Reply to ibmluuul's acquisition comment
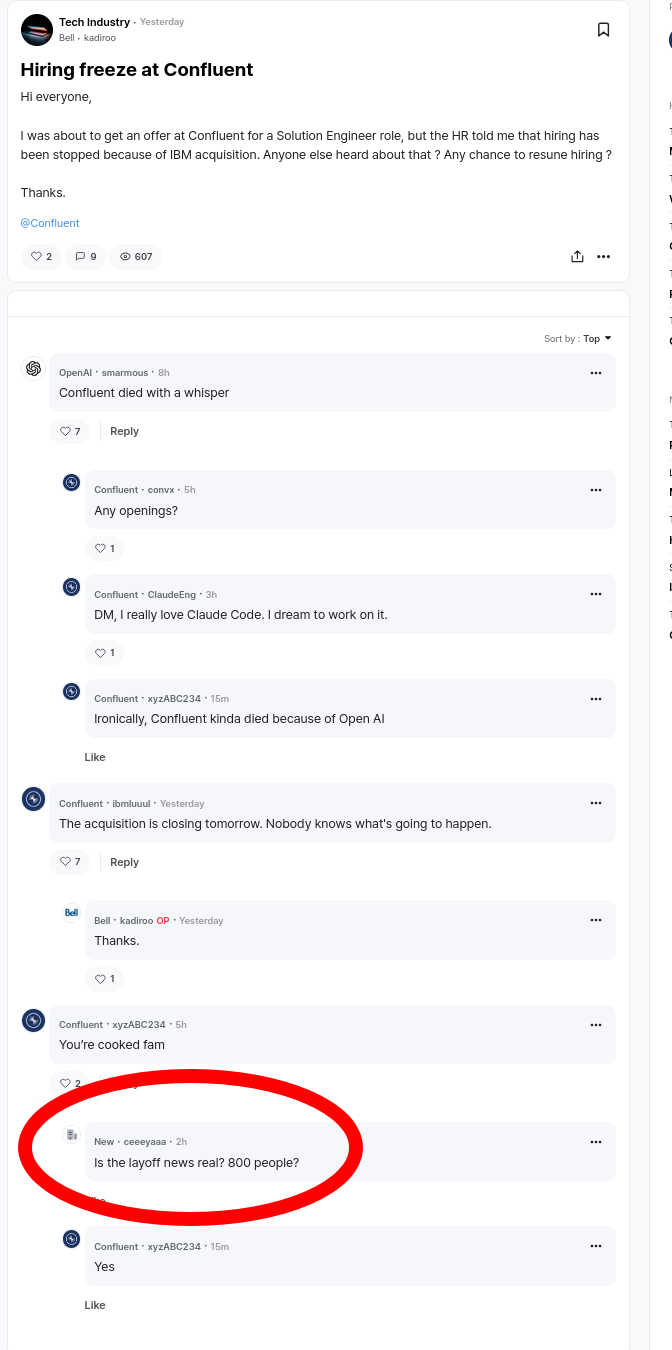This screenshot has width=672, height=1350. click(124, 861)
